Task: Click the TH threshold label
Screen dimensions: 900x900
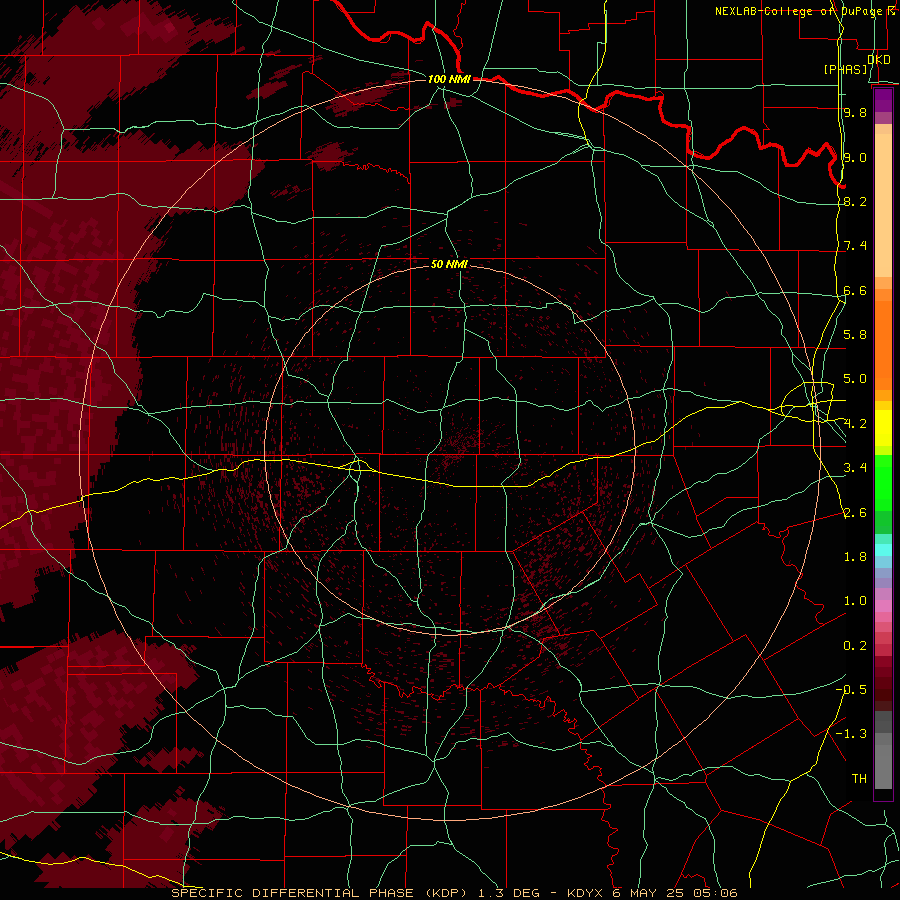Action: (859, 779)
